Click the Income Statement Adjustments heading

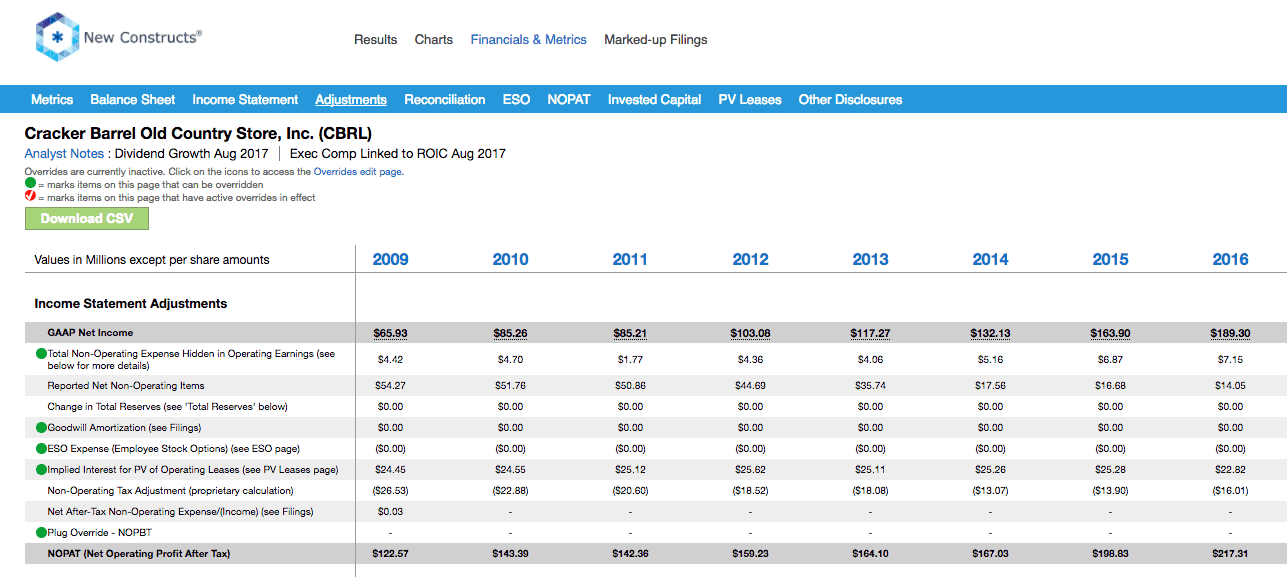coord(131,304)
